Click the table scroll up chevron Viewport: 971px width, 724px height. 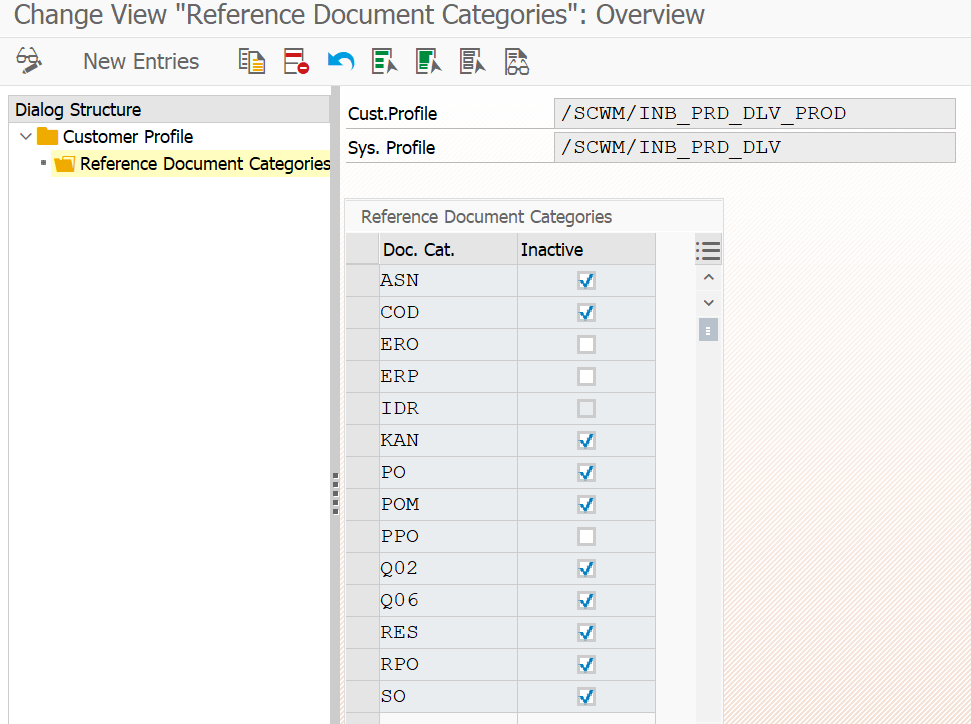[x=709, y=277]
